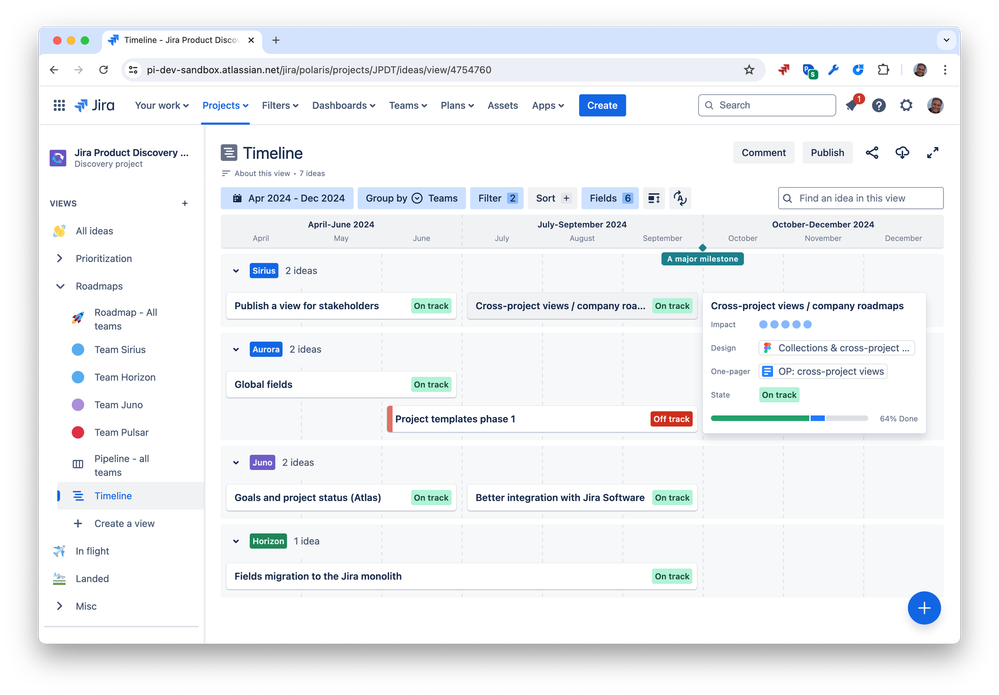The width and height of the screenshot is (999, 695).
Task: Open the Plans dropdown menu
Action: point(457,106)
